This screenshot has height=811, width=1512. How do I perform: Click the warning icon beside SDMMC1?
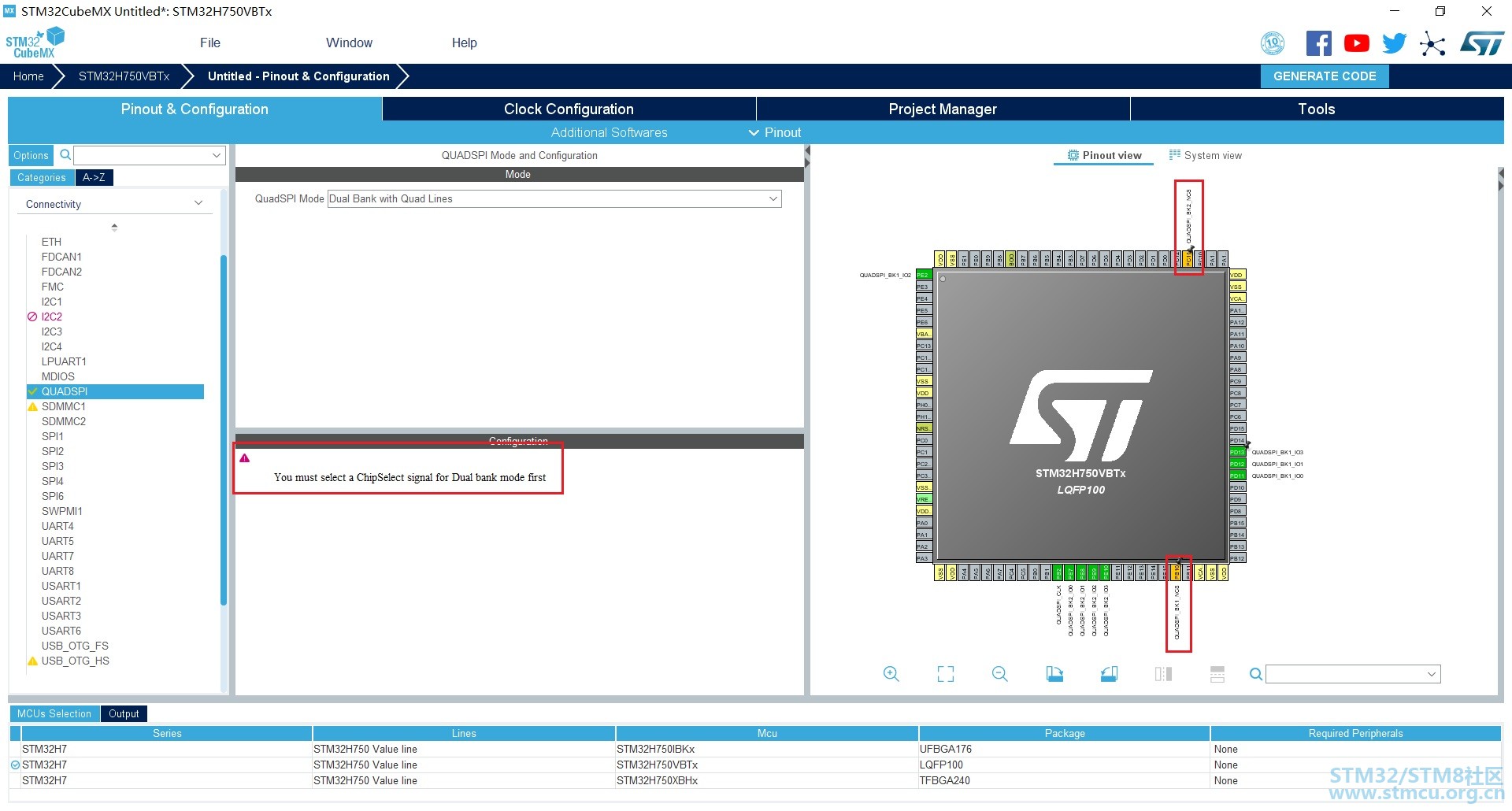(32, 407)
